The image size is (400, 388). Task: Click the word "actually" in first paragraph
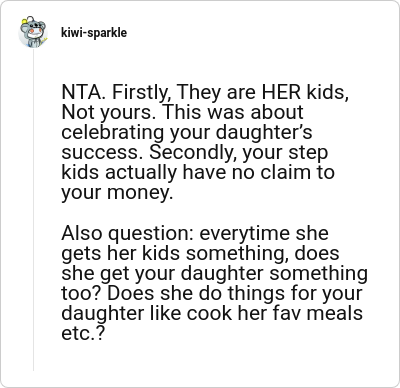pos(140,173)
